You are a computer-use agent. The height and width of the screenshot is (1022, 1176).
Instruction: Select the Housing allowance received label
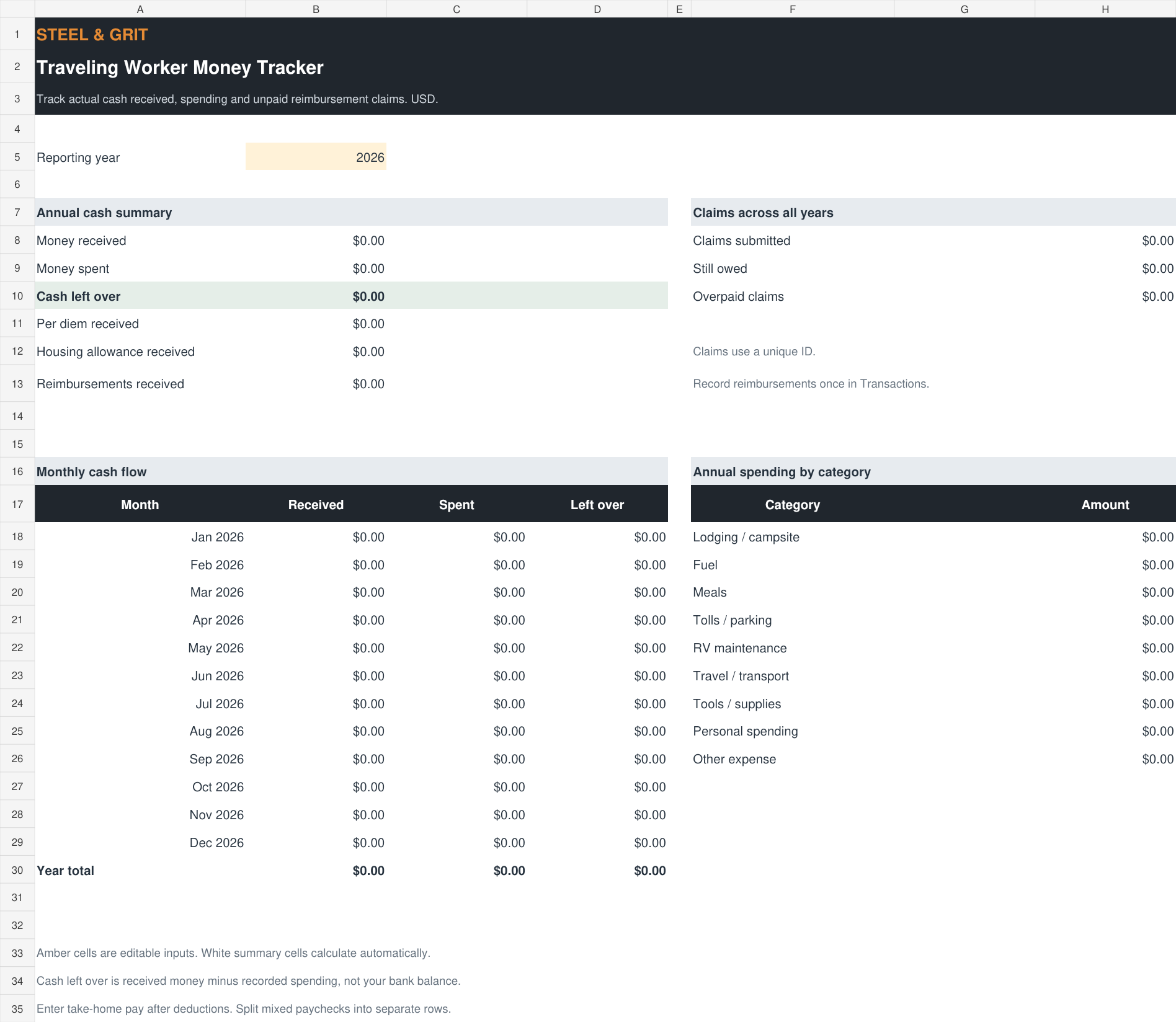coord(115,352)
